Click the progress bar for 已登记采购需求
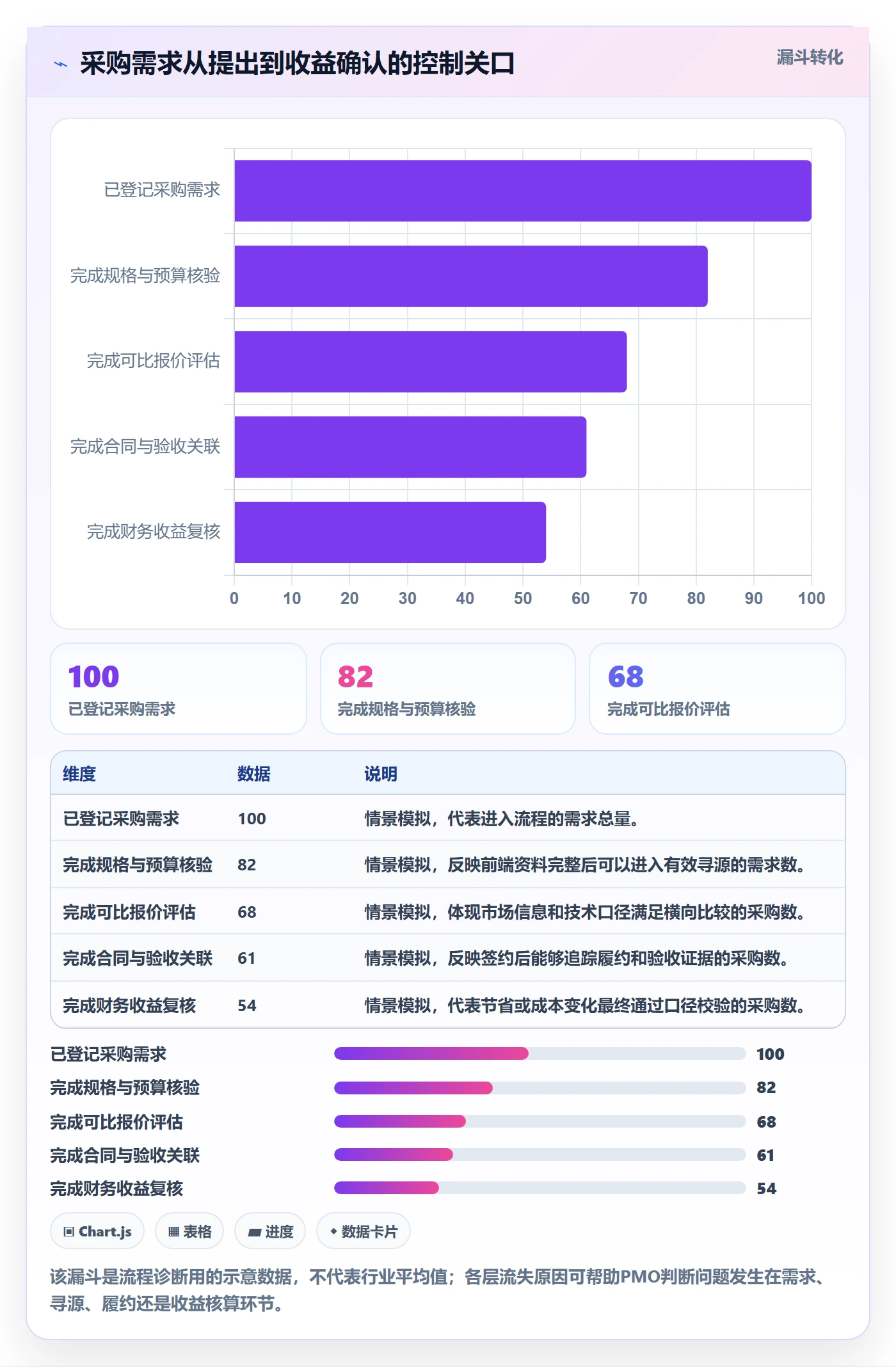 coord(540,1053)
